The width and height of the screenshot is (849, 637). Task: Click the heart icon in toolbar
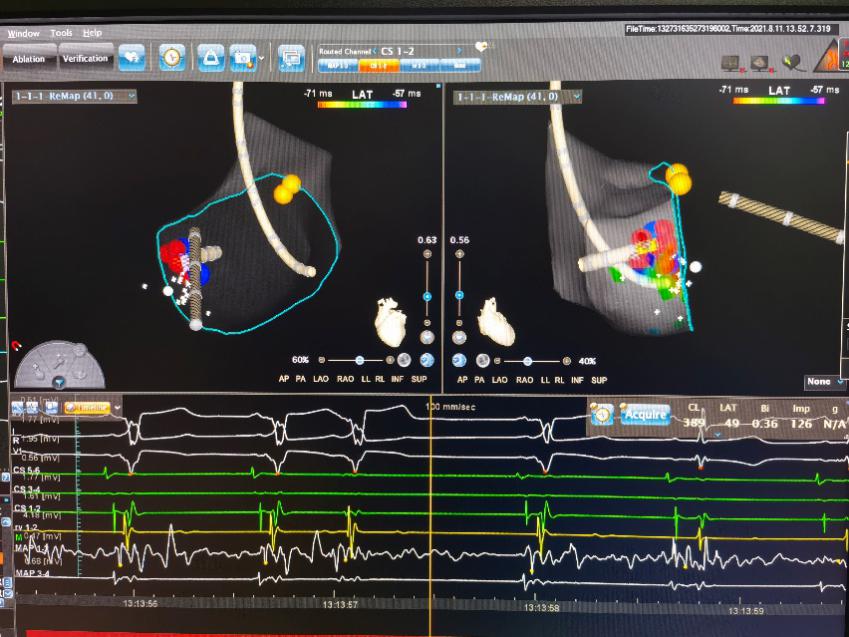132,58
